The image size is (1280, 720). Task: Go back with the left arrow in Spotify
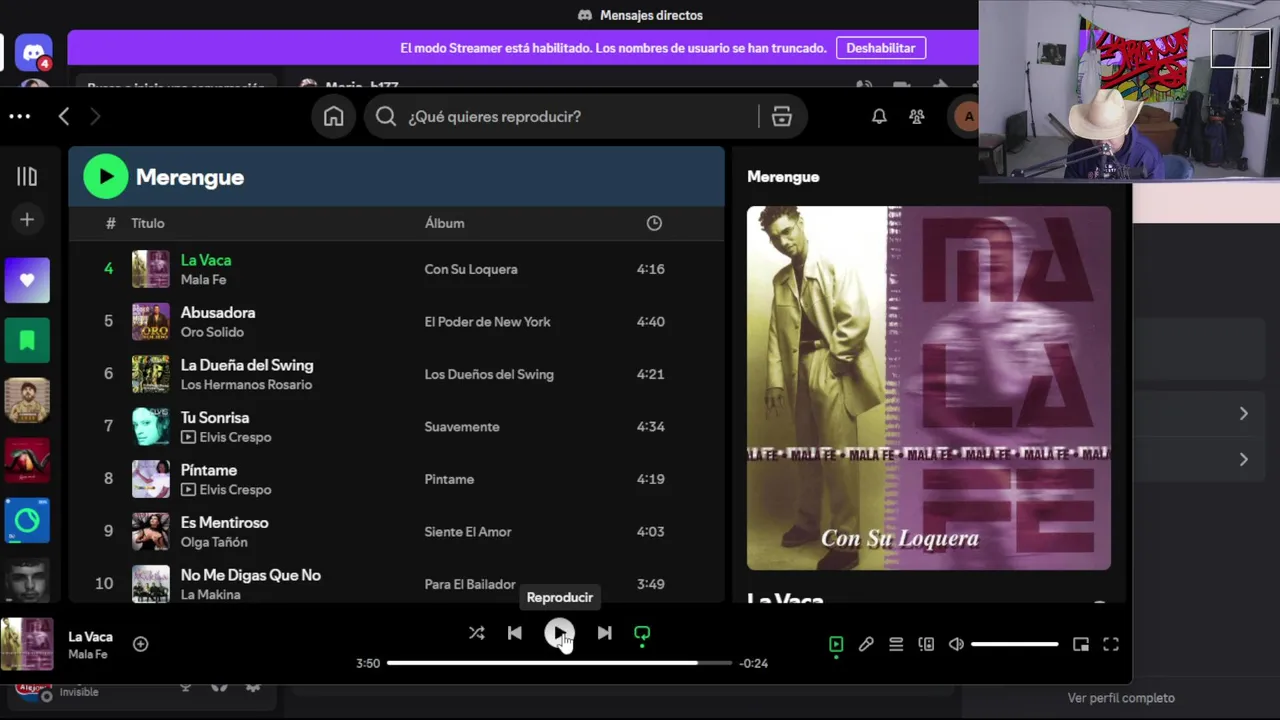click(64, 117)
